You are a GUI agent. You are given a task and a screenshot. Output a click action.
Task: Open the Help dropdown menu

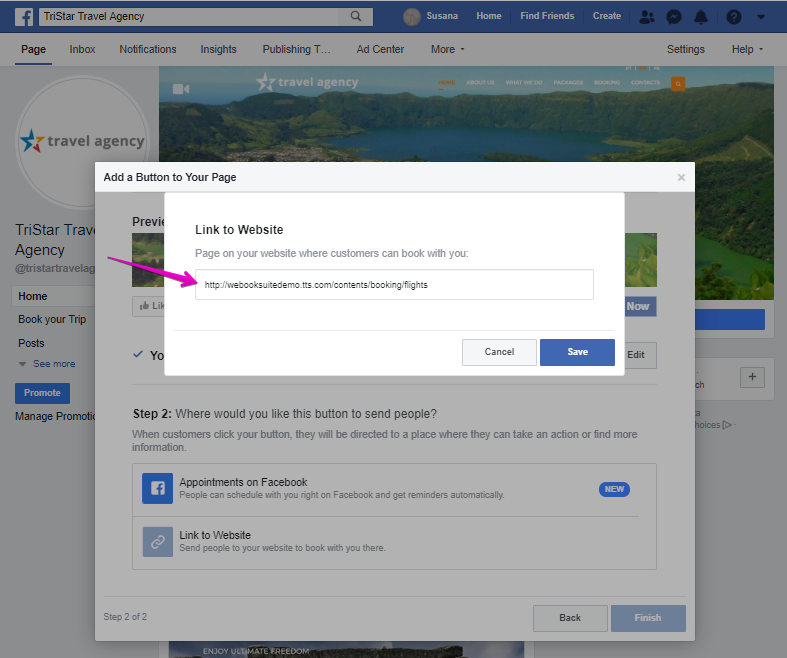(x=747, y=49)
